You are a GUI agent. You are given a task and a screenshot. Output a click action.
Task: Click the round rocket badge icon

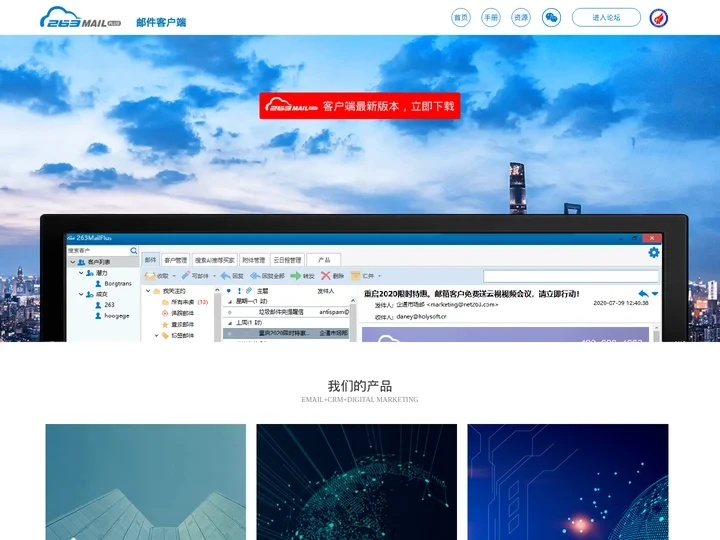(x=658, y=18)
